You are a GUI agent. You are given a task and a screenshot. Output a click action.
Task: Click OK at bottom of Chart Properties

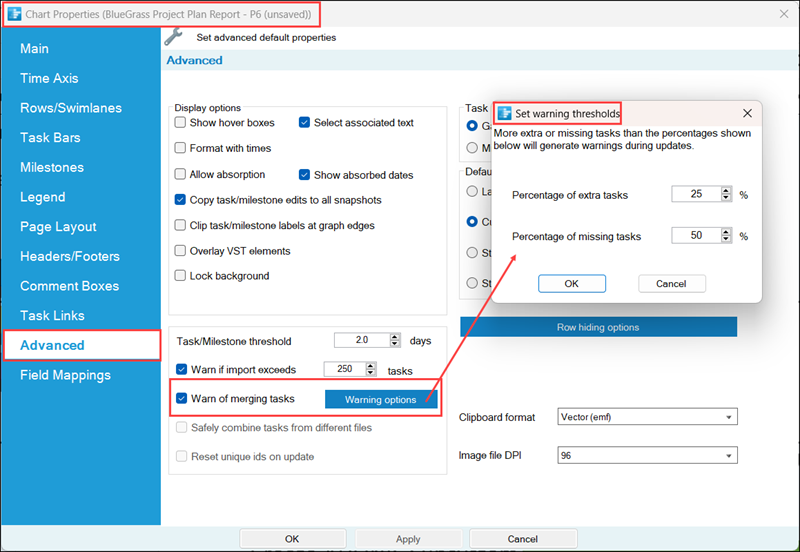click(292, 539)
